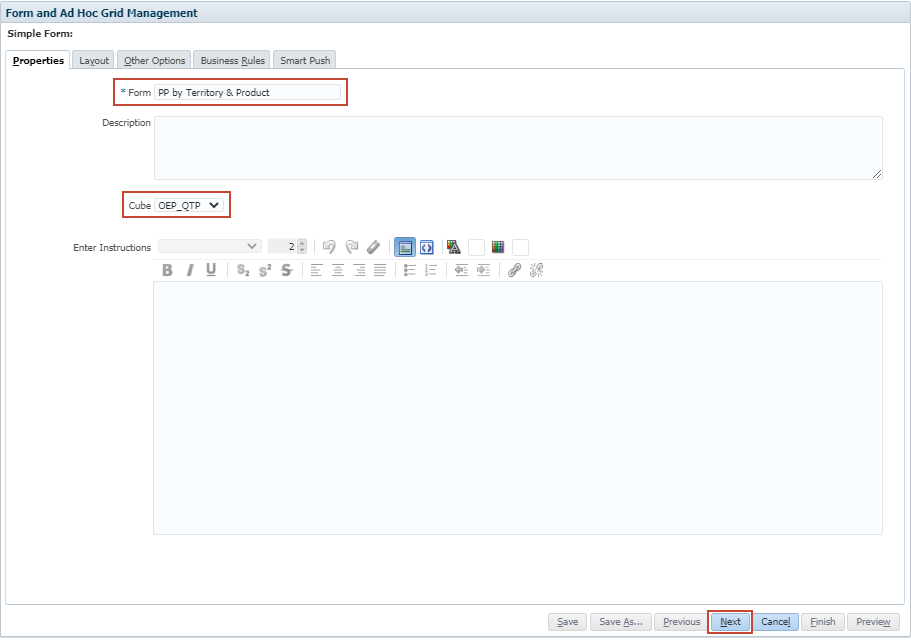Save the form with Save As
This screenshot has height=641, width=911.
pos(619,621)
